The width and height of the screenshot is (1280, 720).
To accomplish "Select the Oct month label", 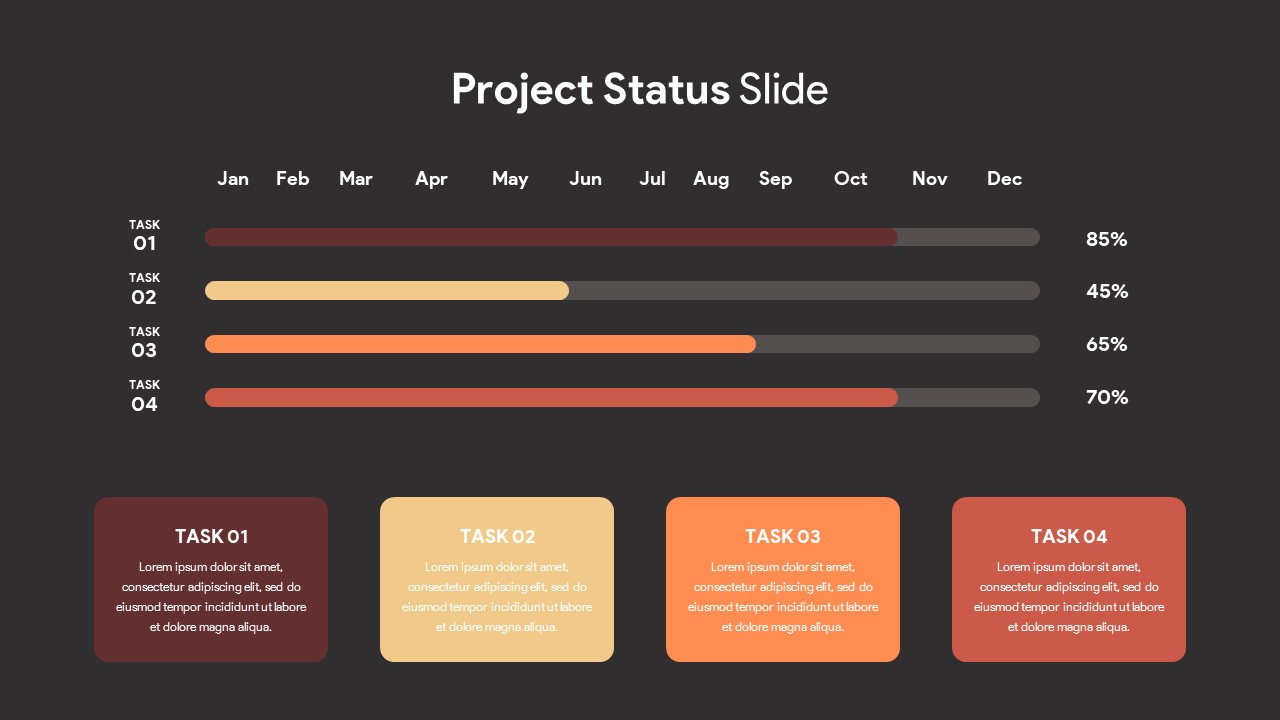I will coord(851,179).
